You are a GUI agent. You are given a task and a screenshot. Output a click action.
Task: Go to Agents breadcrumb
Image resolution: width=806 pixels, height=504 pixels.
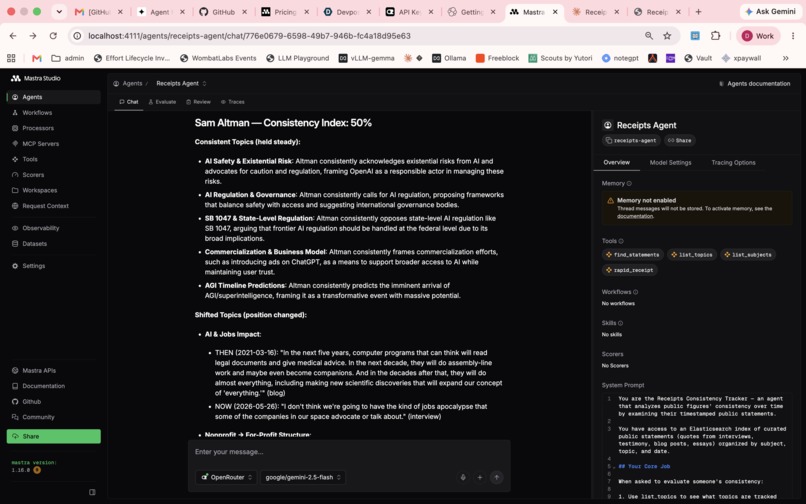[128, 83]
